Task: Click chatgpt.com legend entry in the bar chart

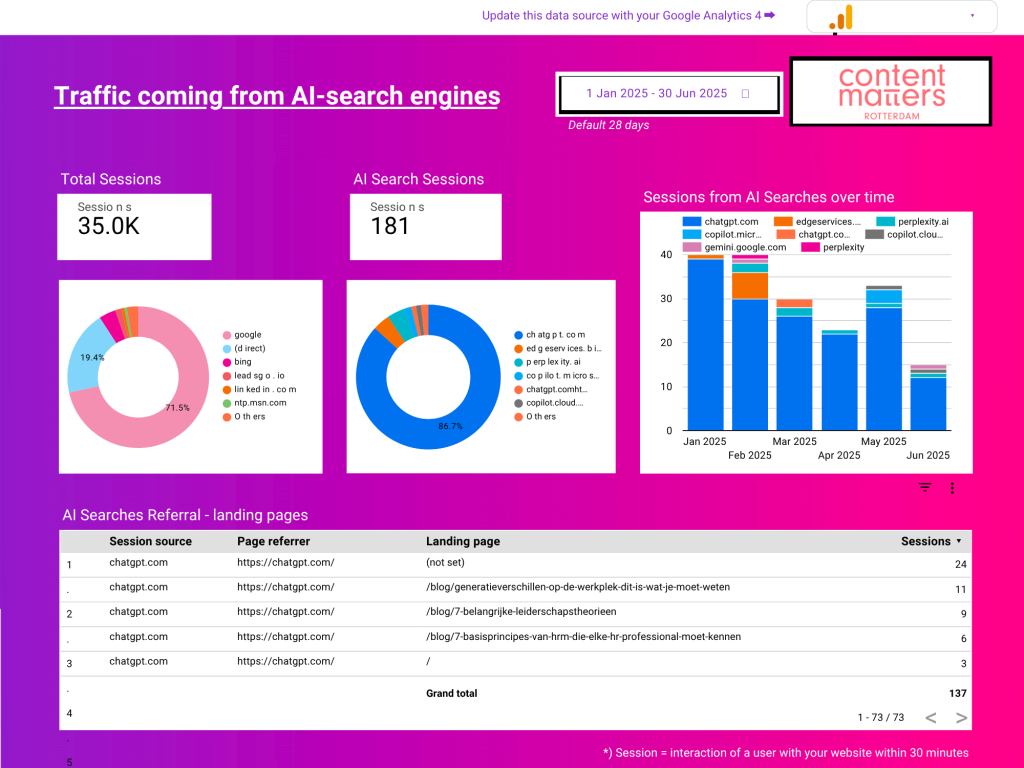Action: click(x=720, y=222)
